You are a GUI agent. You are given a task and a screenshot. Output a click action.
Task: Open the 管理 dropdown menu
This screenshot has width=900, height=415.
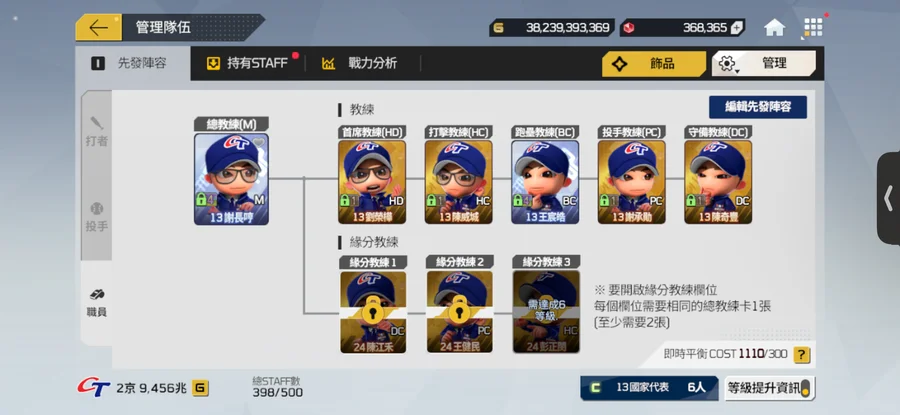[763, 63]
